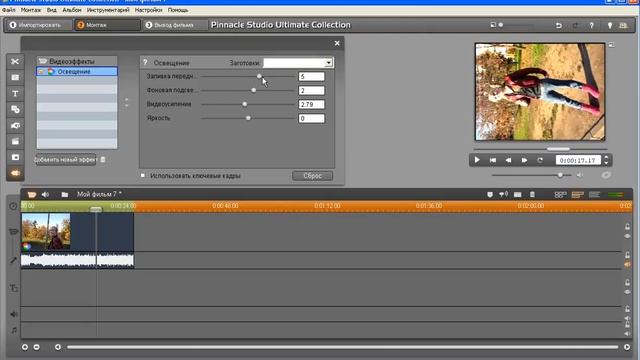The image size is (640, 360).
Task: Open the Файл menu
Action: point(9,10)
